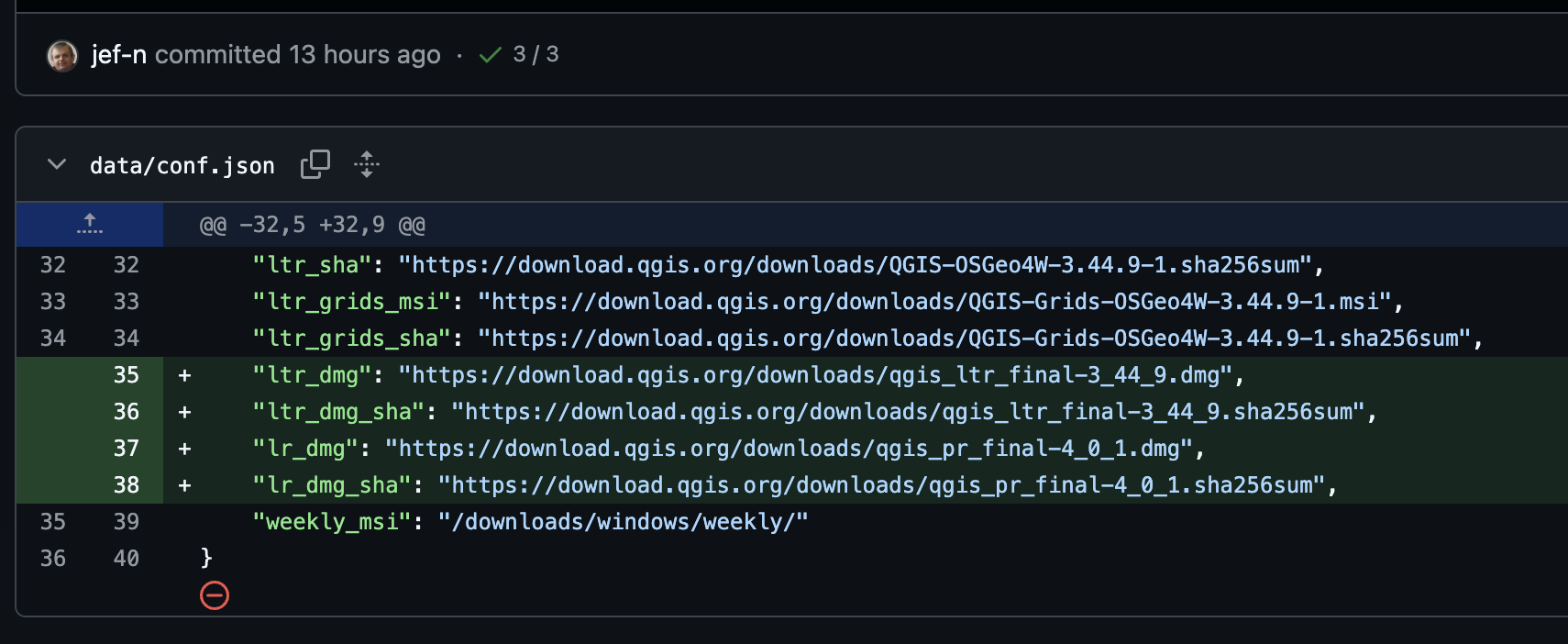Image resolution: width=1568 pixels, height=644 pixels.
Task: Click the jef-n user avatar
Action: click(62, 56)
